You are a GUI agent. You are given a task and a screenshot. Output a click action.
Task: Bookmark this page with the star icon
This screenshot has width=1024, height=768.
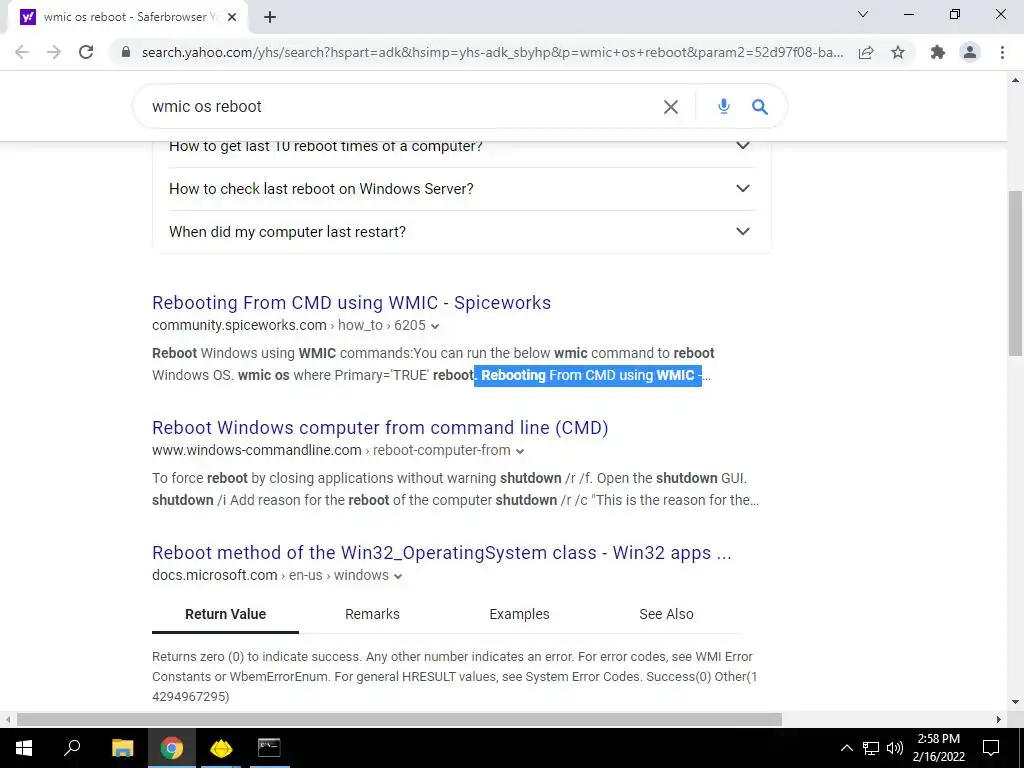click(x=898, y=52)
